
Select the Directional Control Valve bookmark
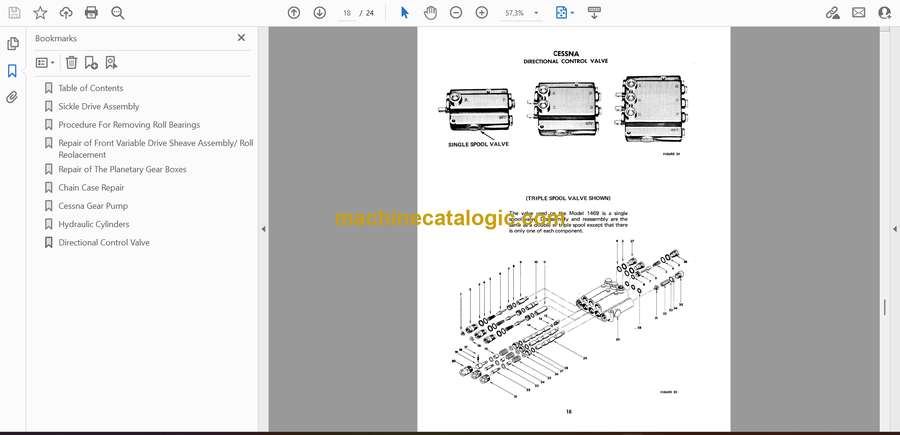(104, 242)
